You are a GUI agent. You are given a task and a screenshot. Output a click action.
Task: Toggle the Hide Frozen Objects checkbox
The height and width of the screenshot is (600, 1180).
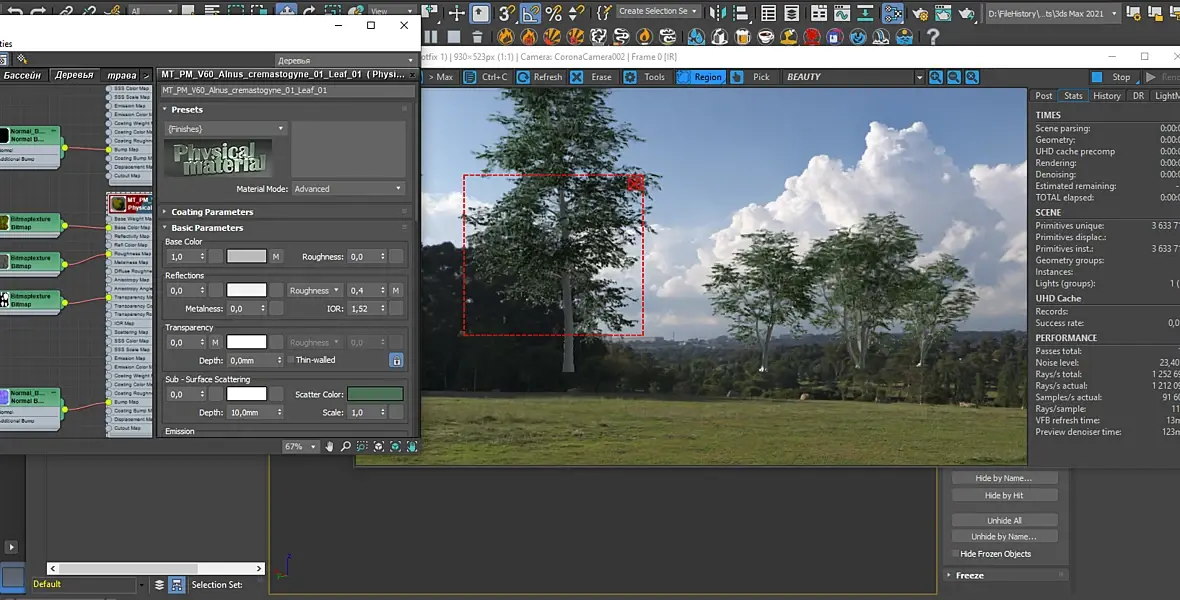coord(954,554)
